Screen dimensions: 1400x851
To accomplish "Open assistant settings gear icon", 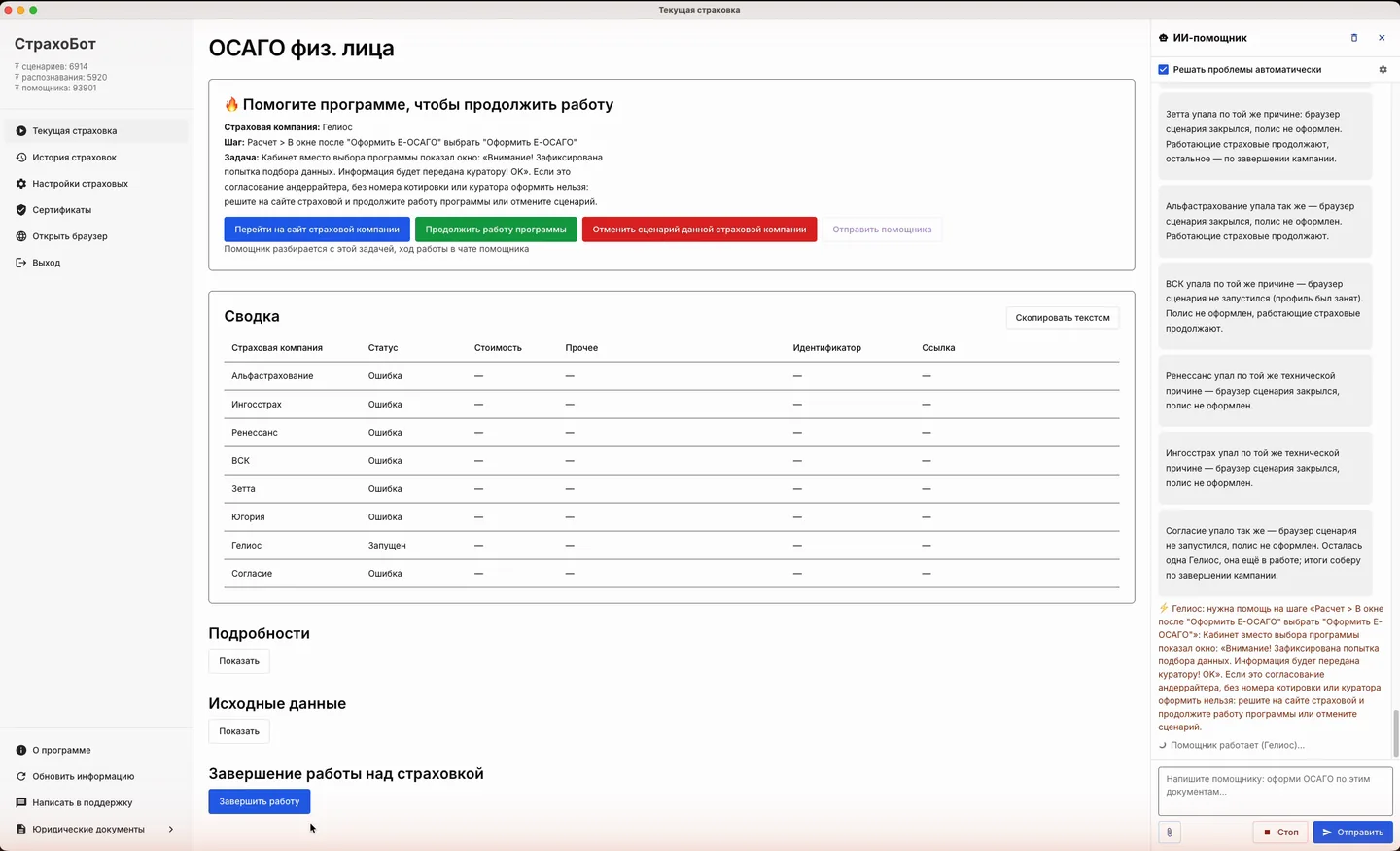I will (1383, 70).
